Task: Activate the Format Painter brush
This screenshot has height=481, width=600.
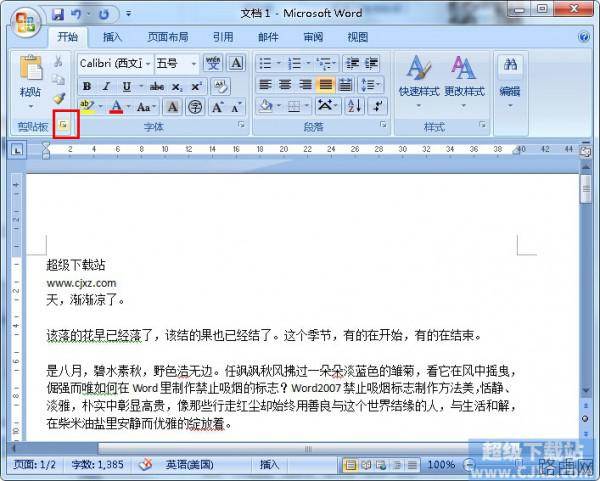Action: click(59, 98)
